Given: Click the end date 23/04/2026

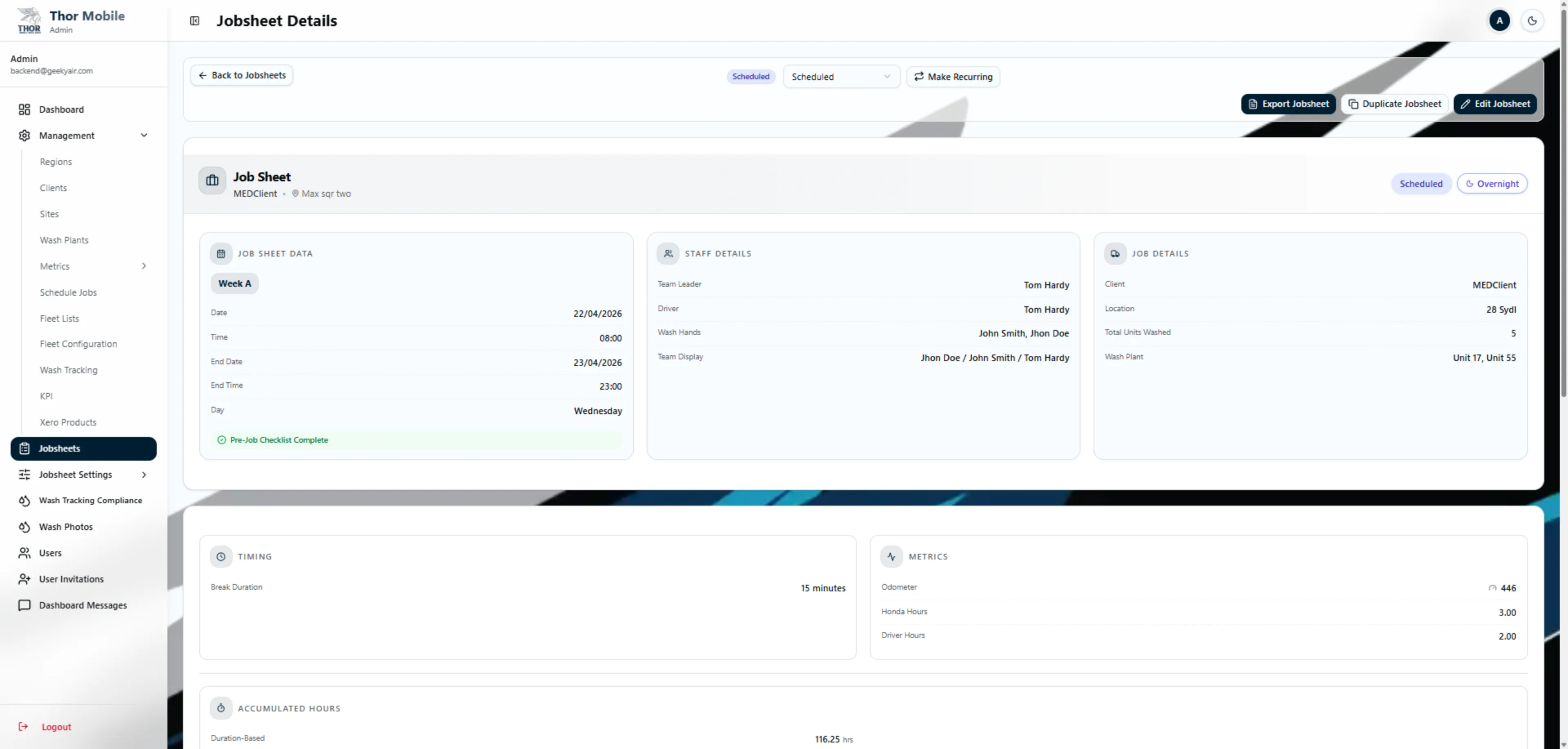Looking at the screenshot, I should pyautogui.click(x=597, y=363).
